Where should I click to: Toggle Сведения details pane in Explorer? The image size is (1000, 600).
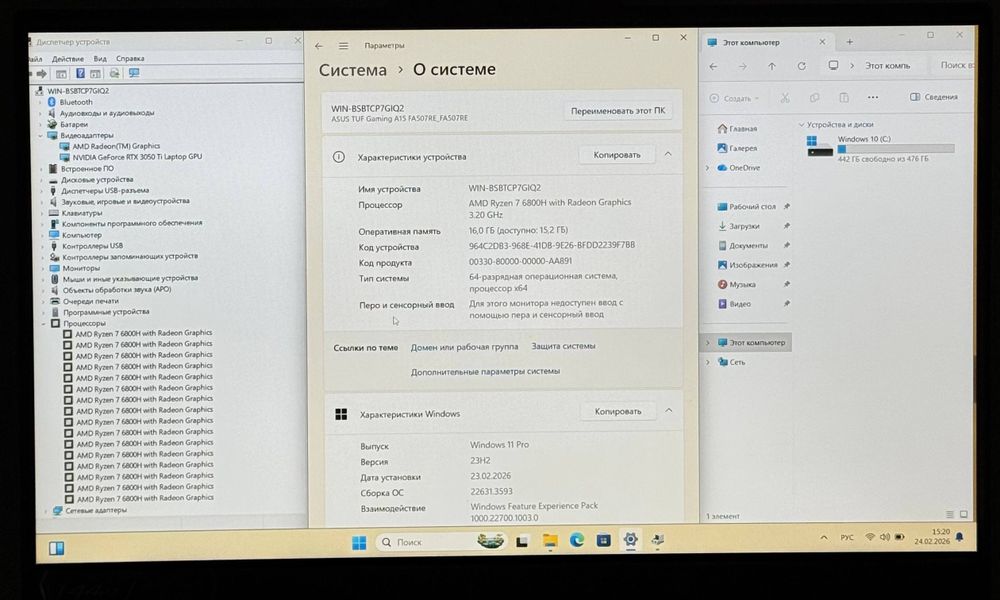(934, 97)
